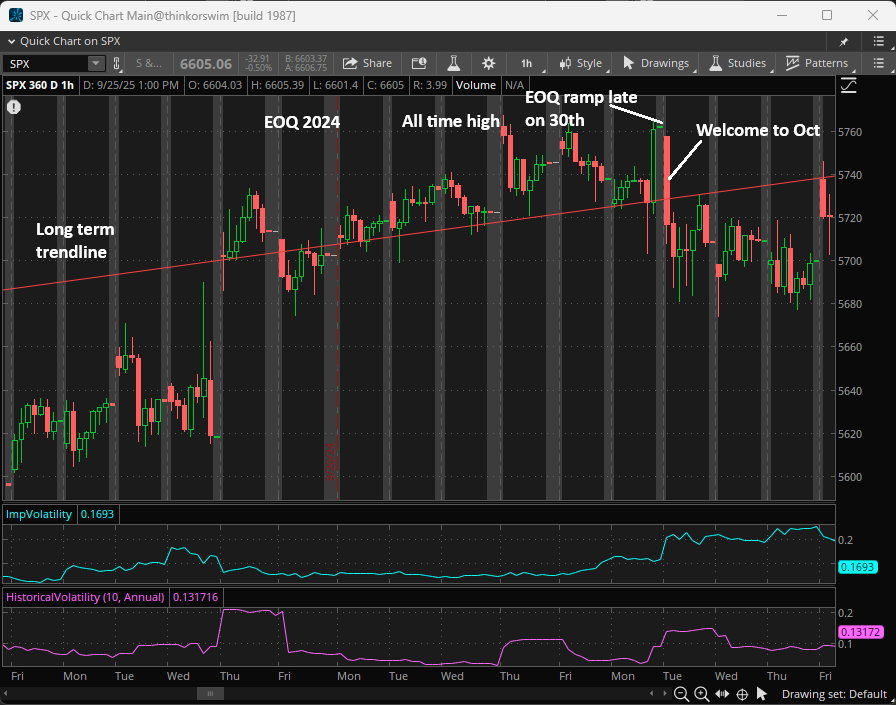
Task: Click the expand time axis arrows icon
Action: coord(722,694)
